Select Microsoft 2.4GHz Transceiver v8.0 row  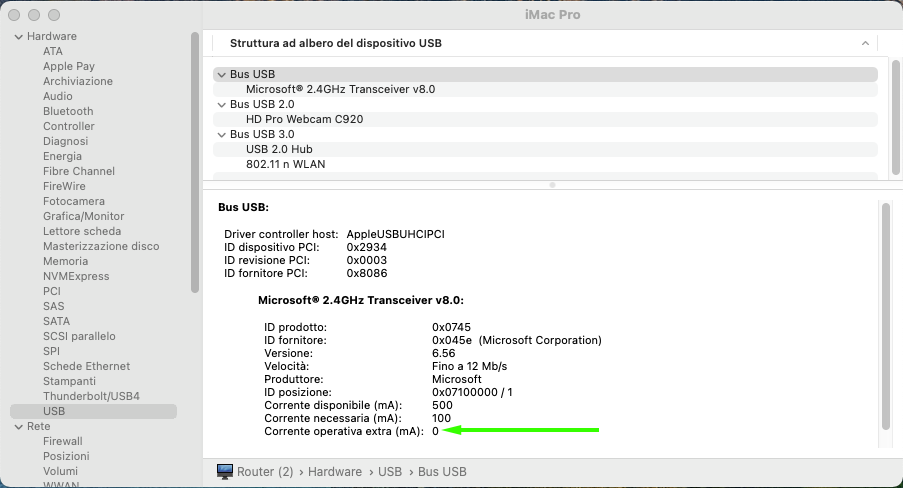(x=545, y=89)
